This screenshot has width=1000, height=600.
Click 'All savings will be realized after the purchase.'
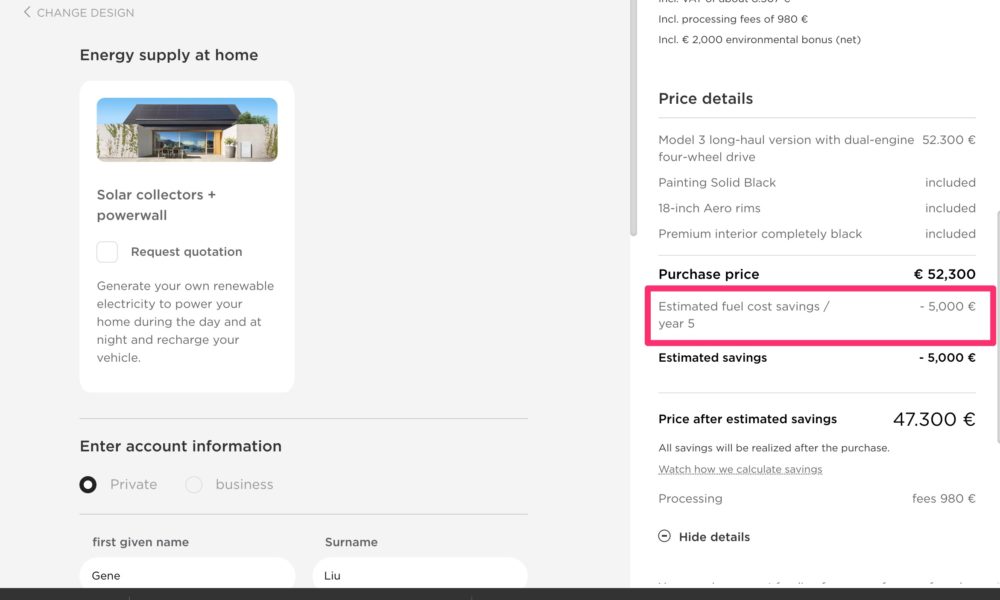click(x=774, y=448)
